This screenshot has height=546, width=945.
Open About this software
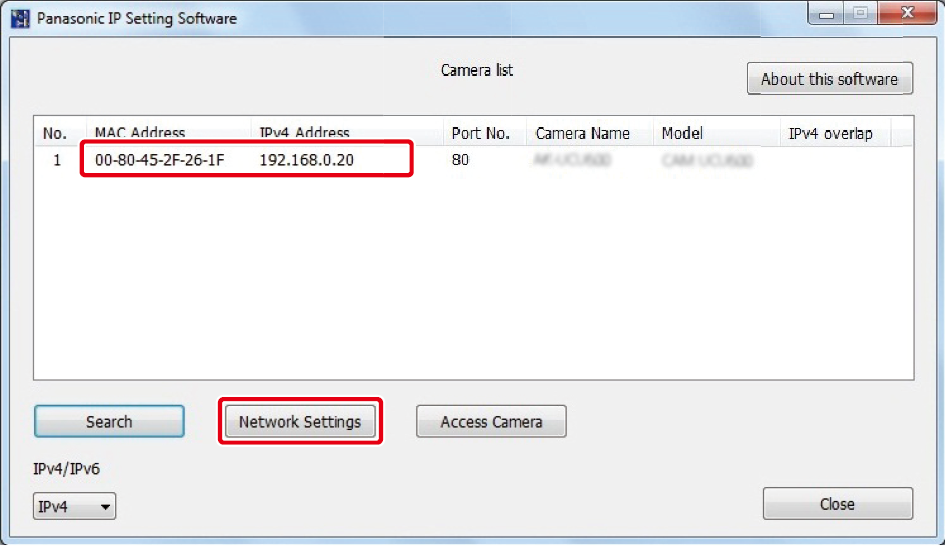tap(829, 80)
